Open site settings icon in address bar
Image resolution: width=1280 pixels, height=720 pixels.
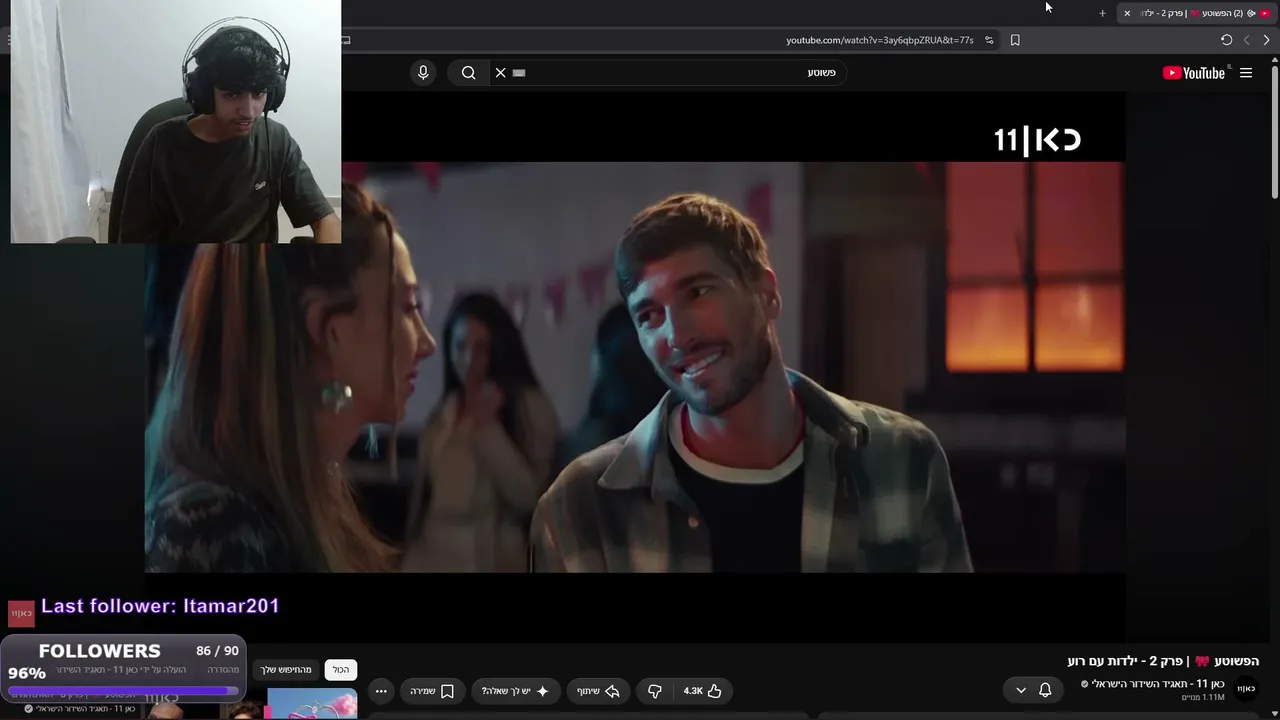pyautogui.click(x=989, y=40)
